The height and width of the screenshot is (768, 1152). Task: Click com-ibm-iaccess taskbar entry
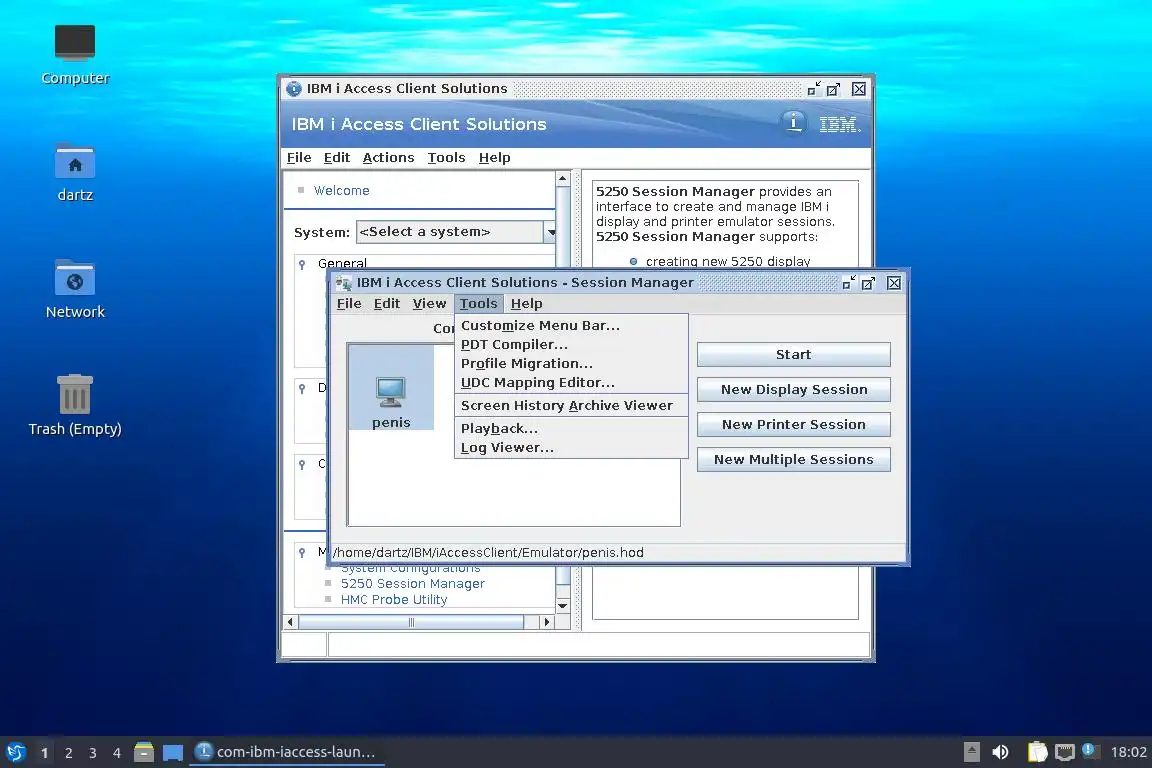click(x=287, y=752)
